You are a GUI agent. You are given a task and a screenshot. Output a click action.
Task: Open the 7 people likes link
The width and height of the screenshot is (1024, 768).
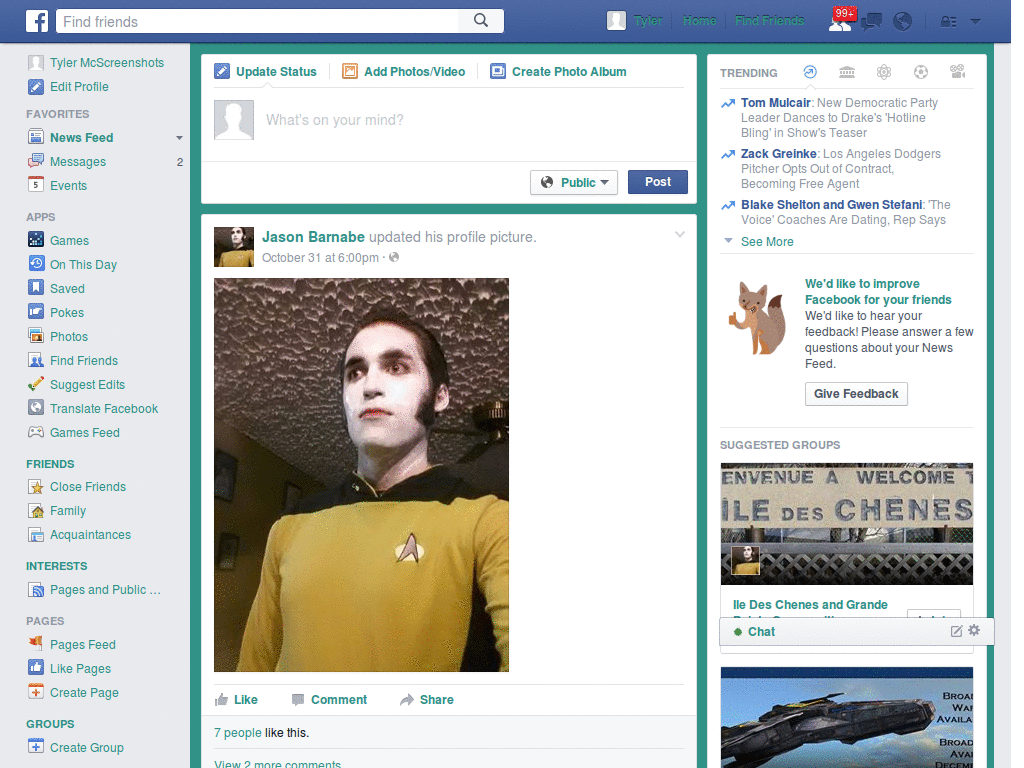[x=238, y=733]
